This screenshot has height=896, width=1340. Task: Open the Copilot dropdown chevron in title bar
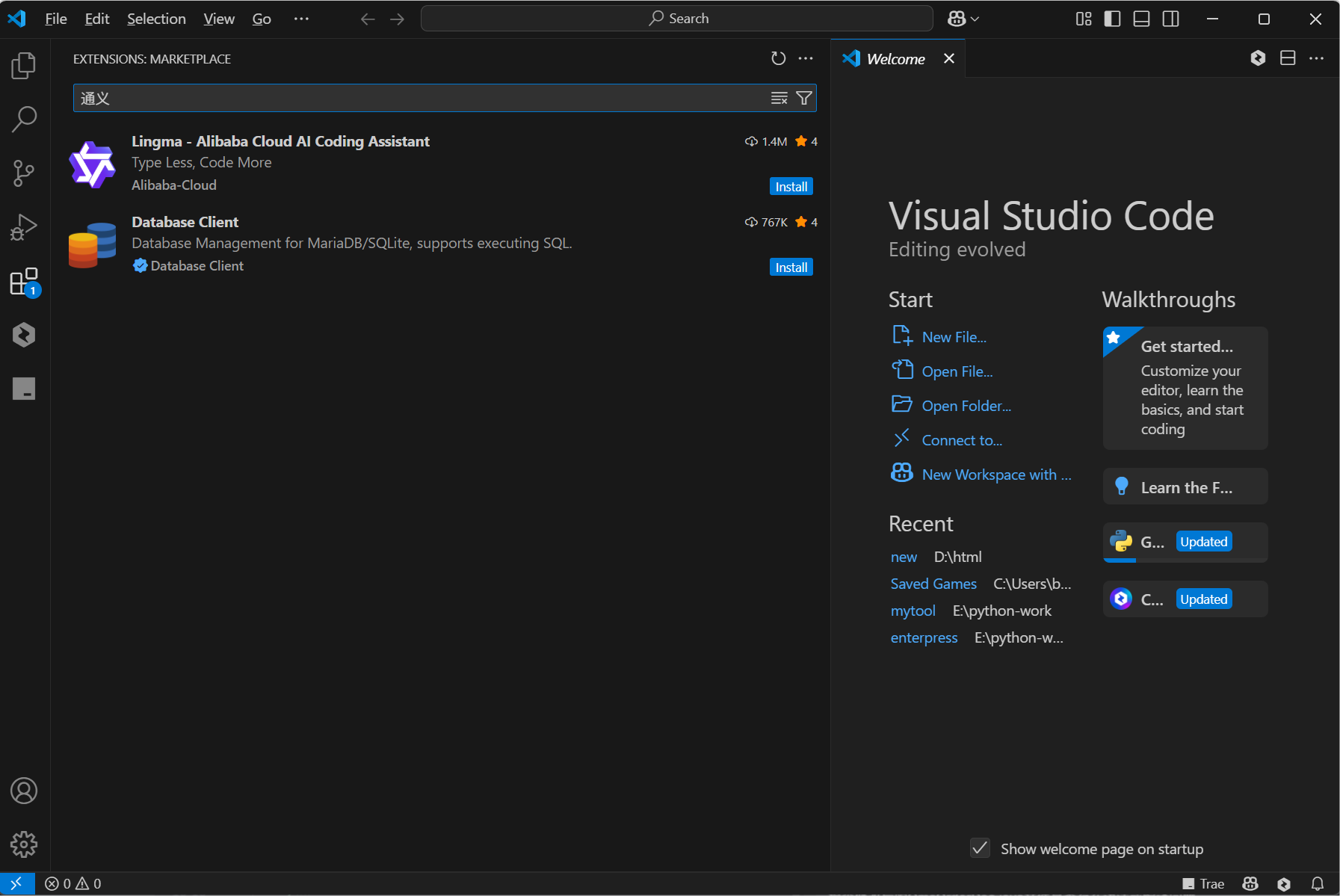coord(975,19)
